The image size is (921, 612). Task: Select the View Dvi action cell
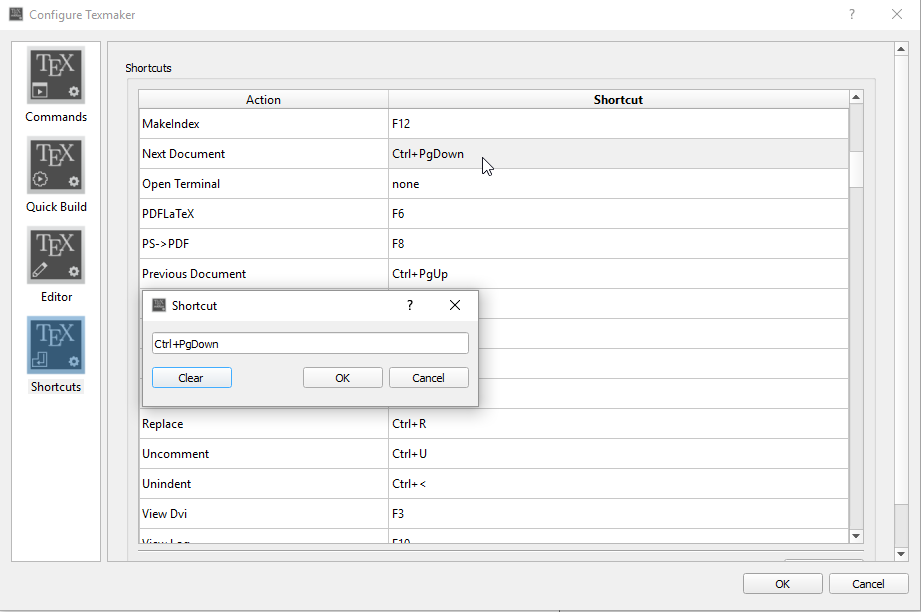(263, 514)
